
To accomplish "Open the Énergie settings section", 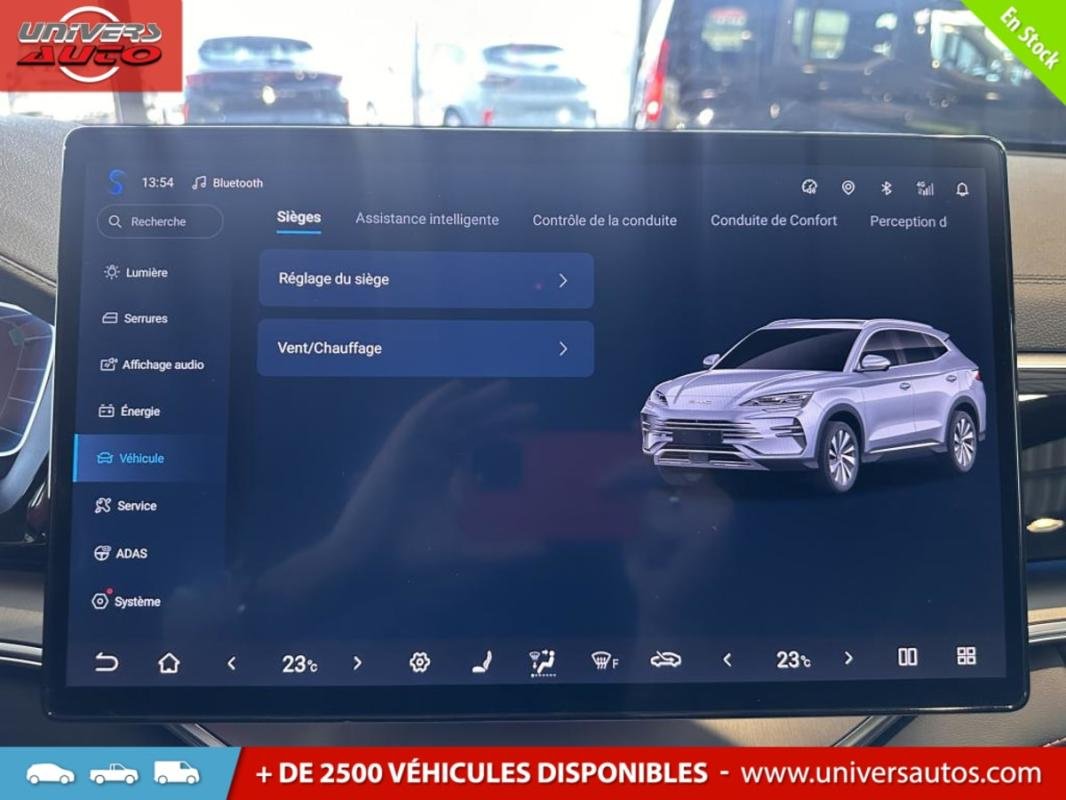I will tap(129, 411).
